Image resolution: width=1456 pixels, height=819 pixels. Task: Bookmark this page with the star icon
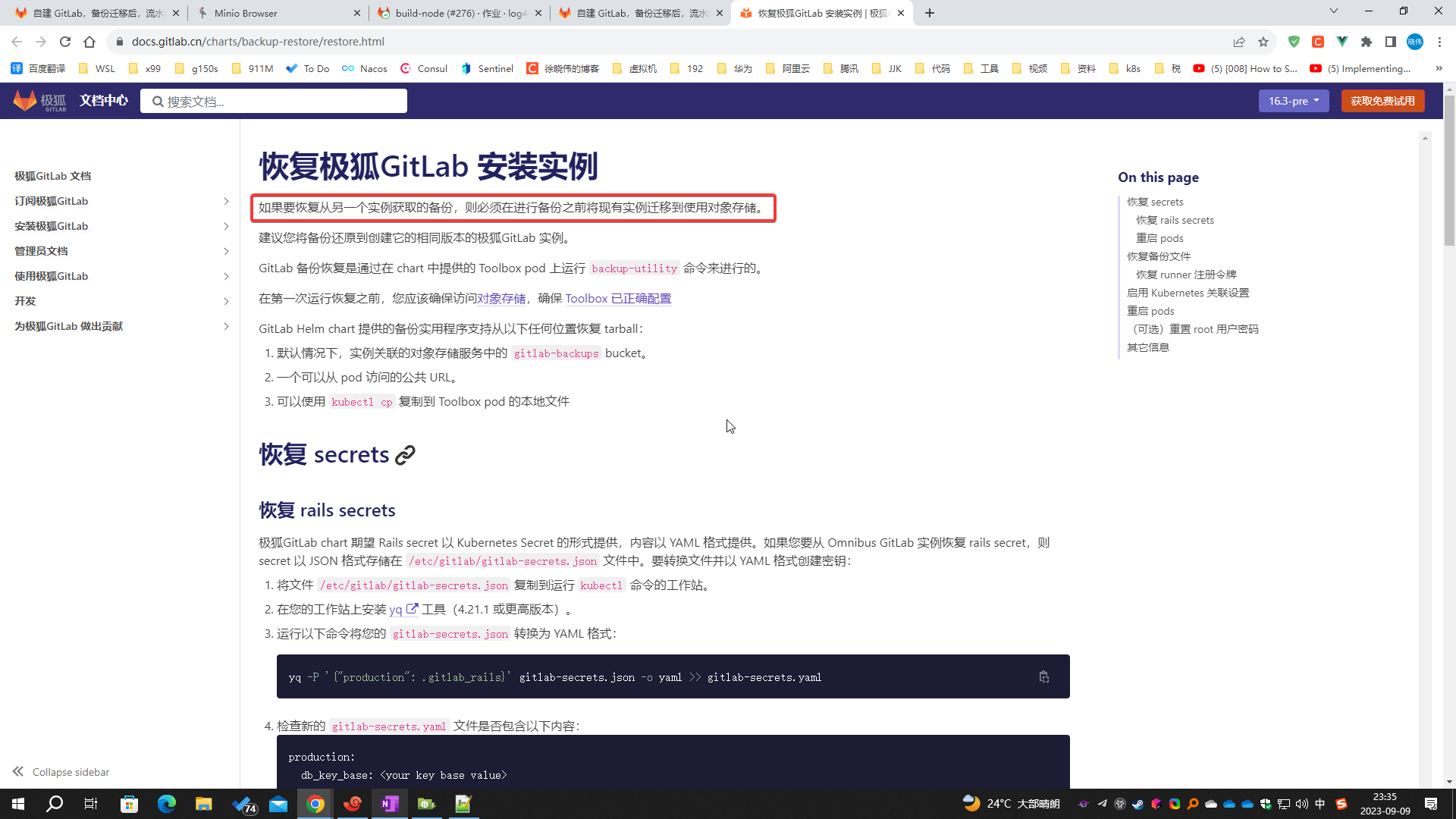point(1263,42)
